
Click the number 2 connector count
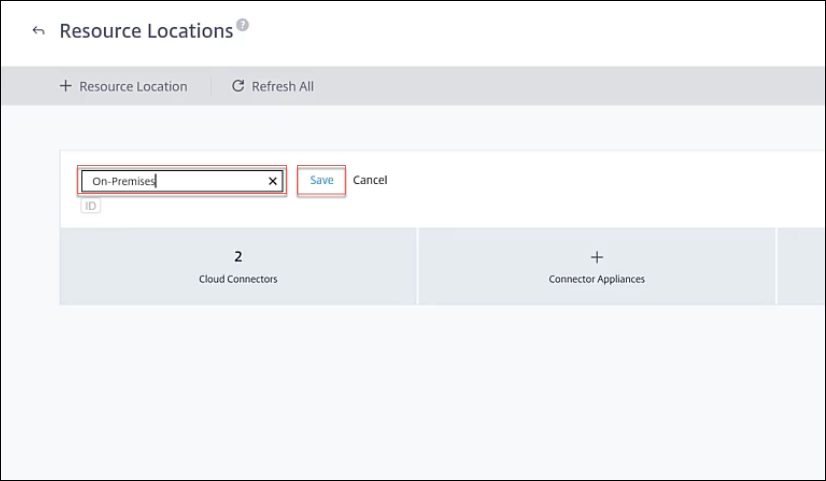(238, 256)
